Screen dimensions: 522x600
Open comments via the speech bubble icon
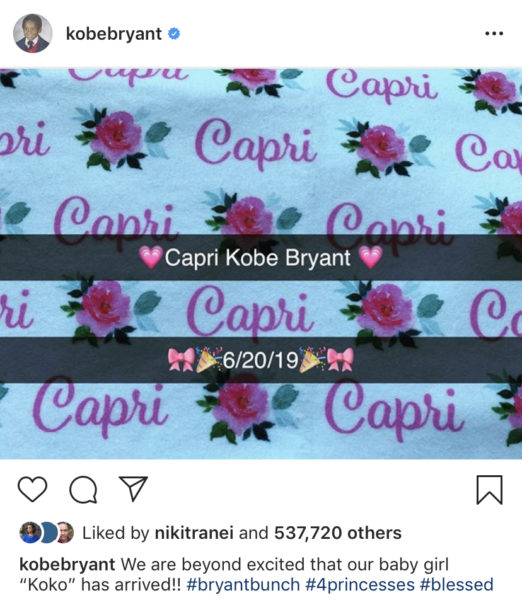pyautogui.click(x=83, y=489)
